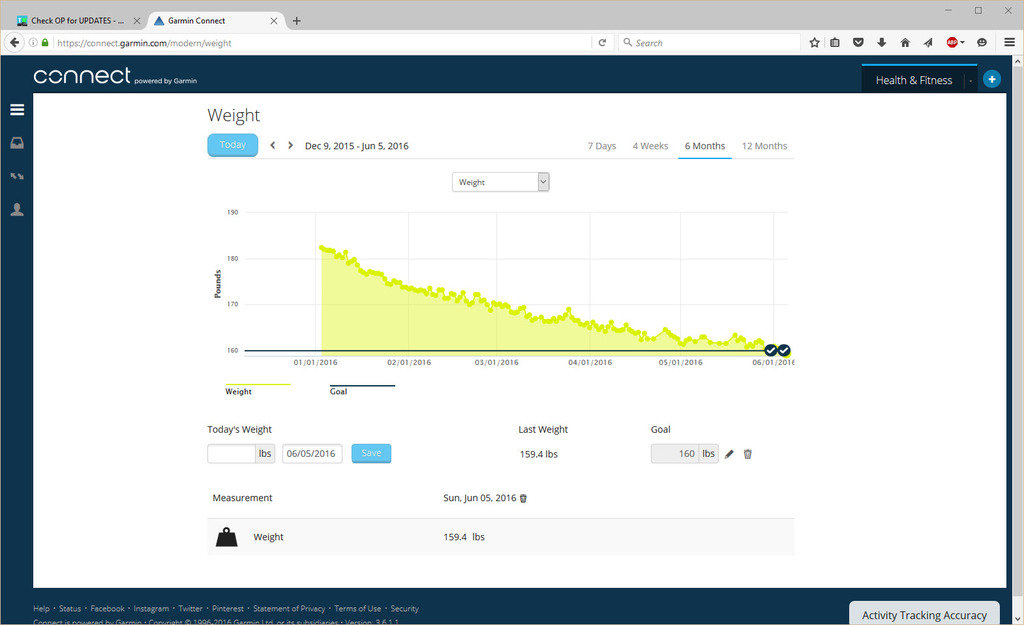Open the Activity Tracking Accuracy panel
The height and width of the screenshot is (625, 1024).
coord(924,615)
